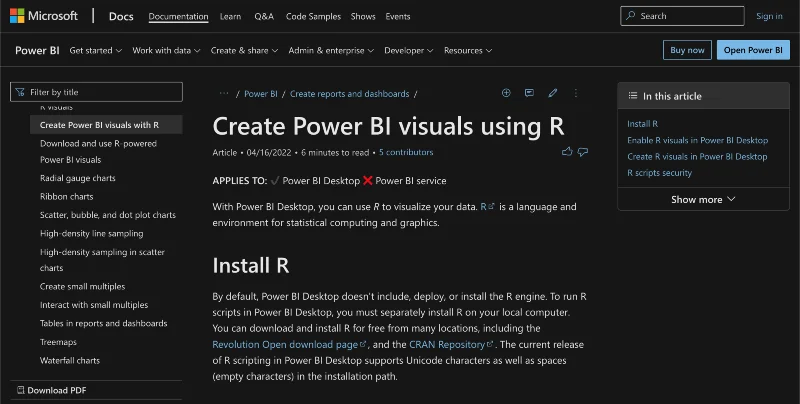Click the thumbs up icon
This screenshot has height=404, width=800.
567,152
